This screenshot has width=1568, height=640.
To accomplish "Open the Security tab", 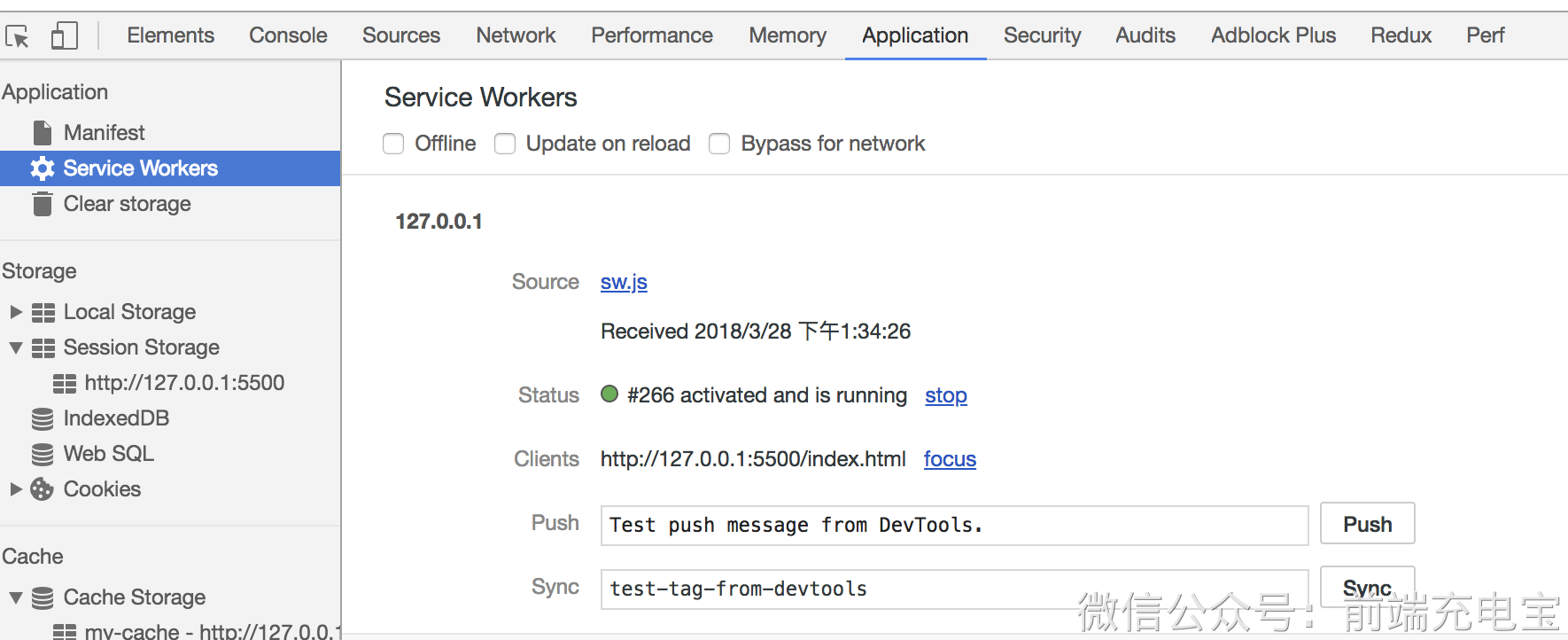I will coord(1043,35).
